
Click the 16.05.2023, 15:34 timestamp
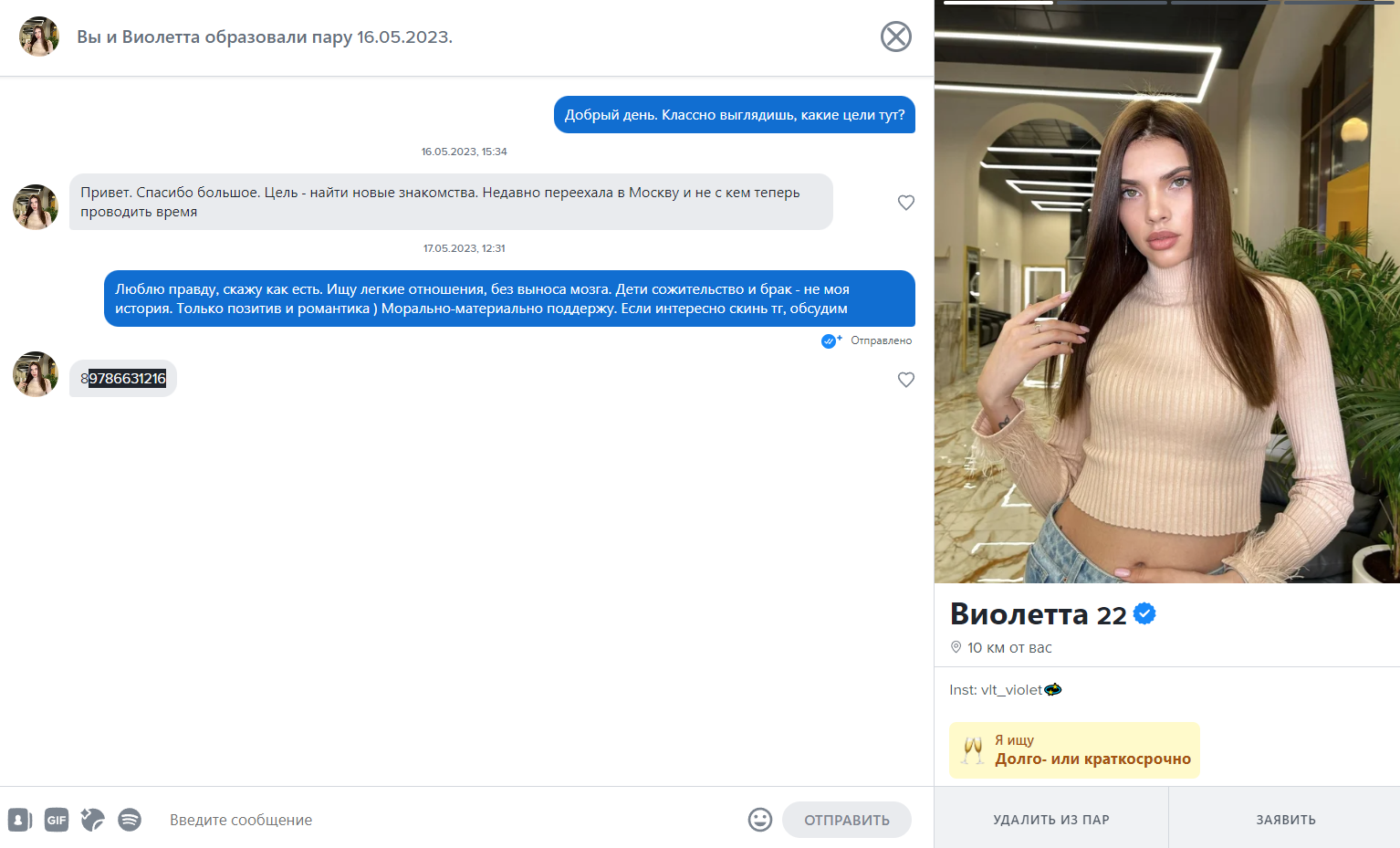tap(464, 152)
